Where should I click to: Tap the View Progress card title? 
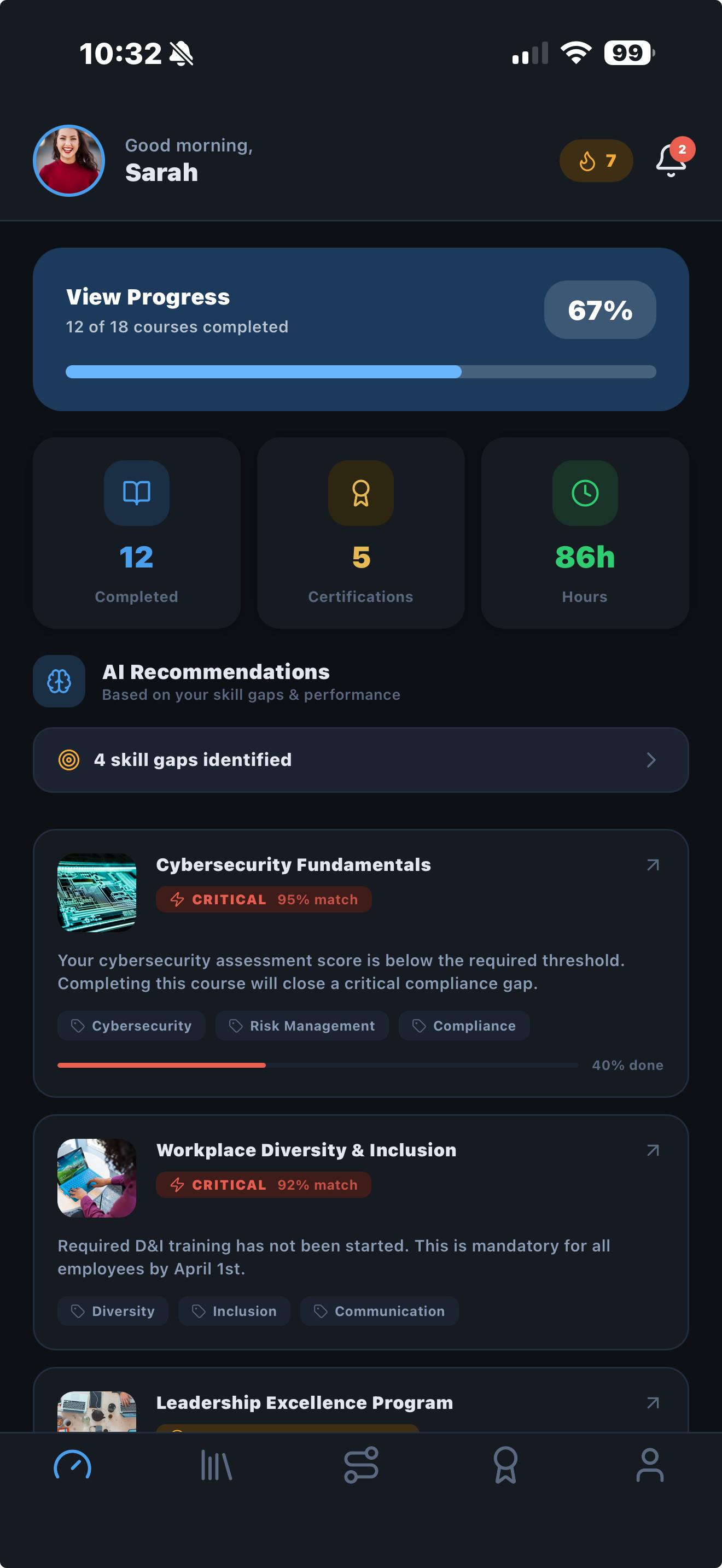(x=148, y=297)
